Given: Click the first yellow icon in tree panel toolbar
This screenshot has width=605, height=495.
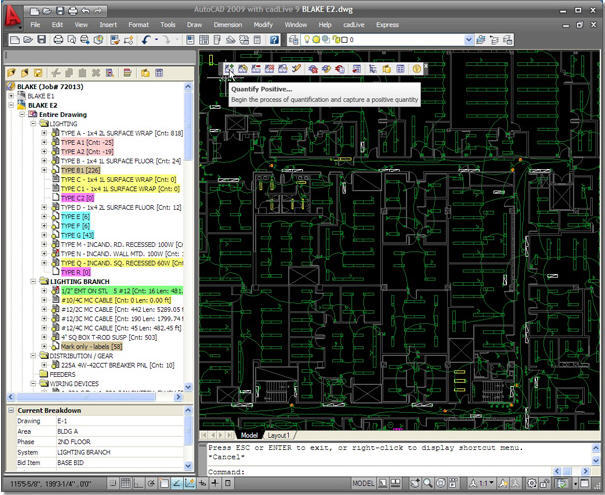Looking at the screenshot, I should click(x=12, y=73).
